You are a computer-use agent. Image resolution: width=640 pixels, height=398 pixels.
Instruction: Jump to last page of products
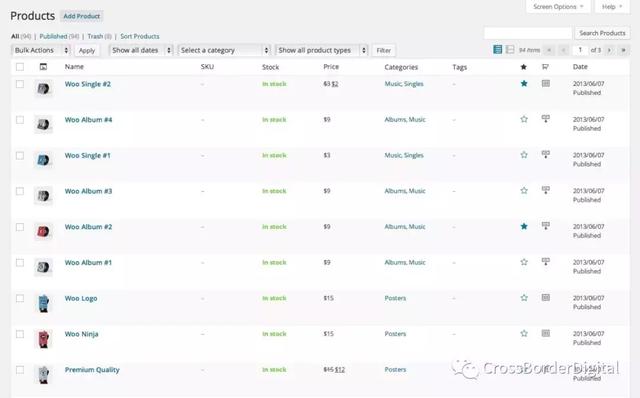623,50
